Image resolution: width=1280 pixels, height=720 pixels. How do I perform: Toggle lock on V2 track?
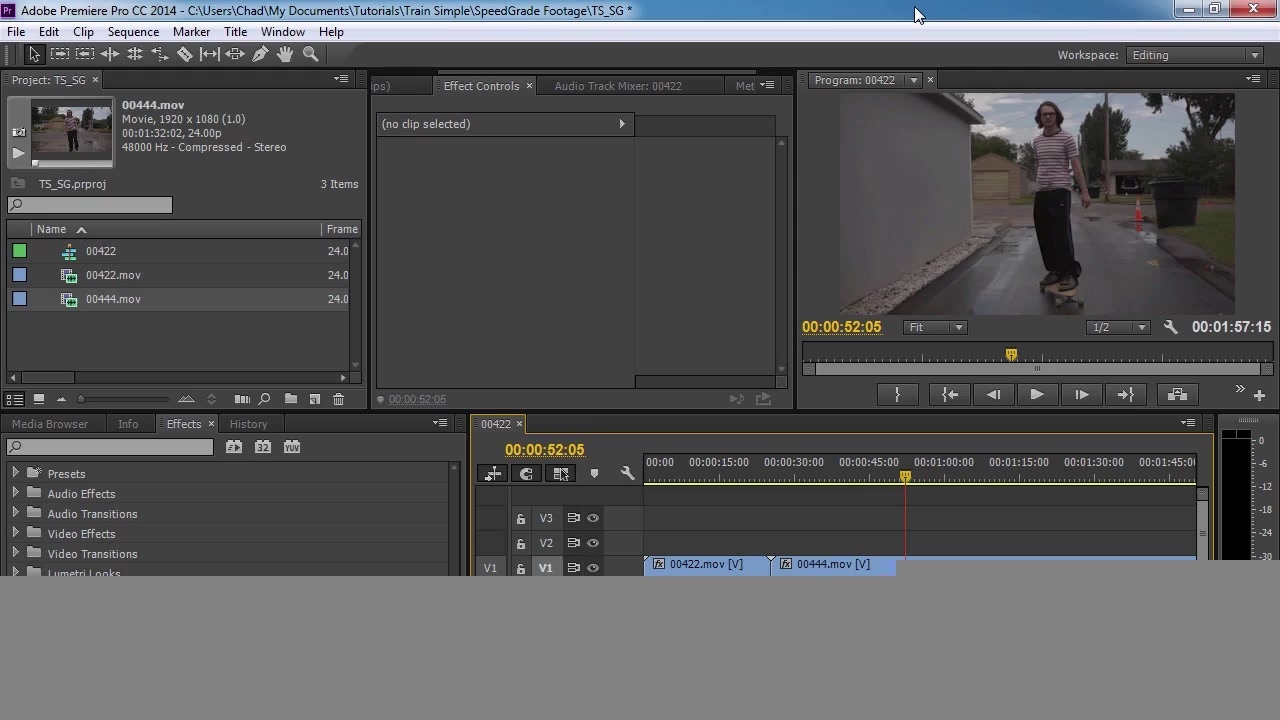[521, 543]
